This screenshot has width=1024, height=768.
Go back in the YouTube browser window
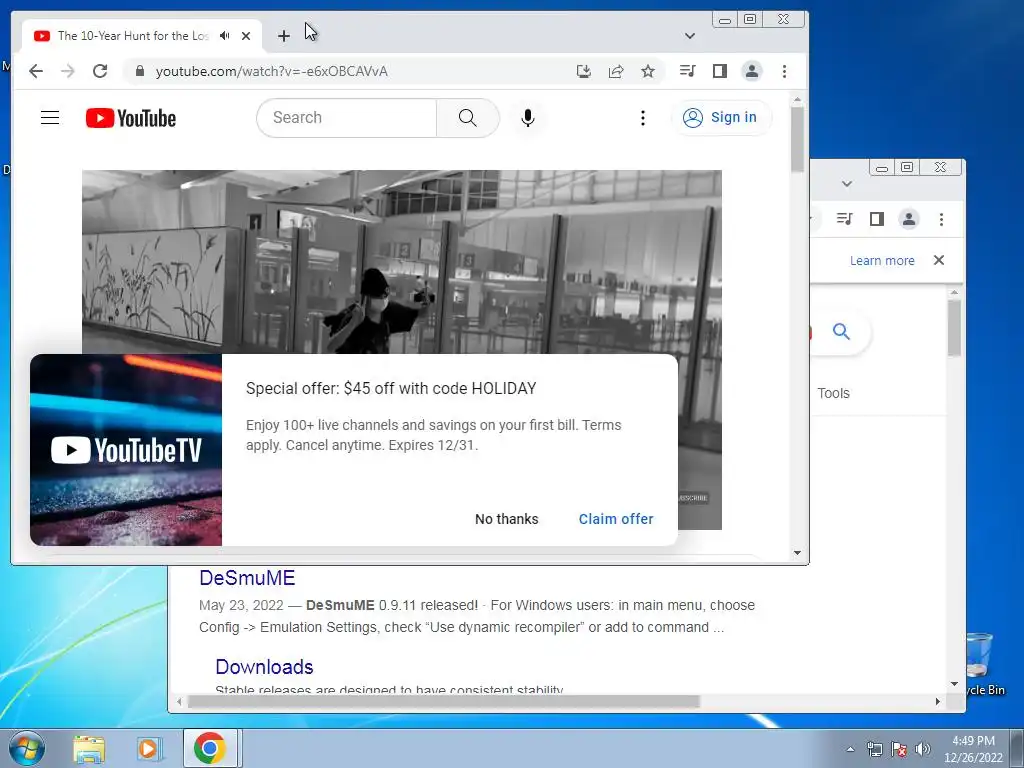click(x=36, y=71)
